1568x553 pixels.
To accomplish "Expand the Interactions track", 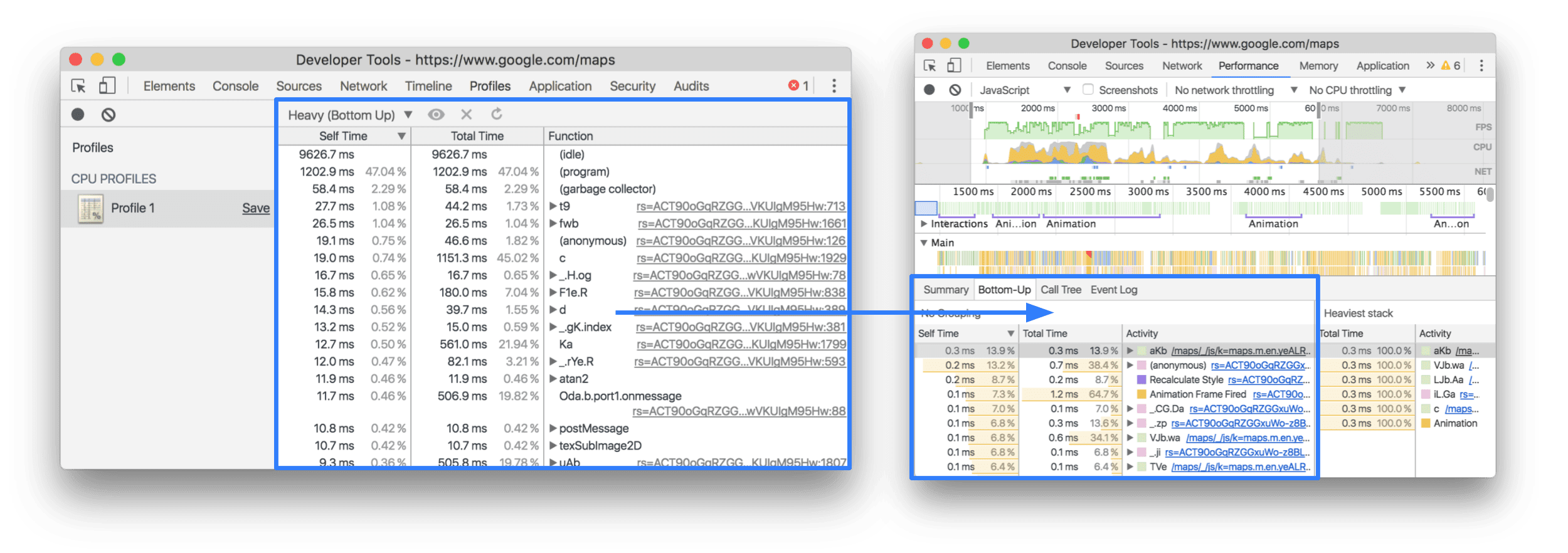I will (x=924, y=224).
